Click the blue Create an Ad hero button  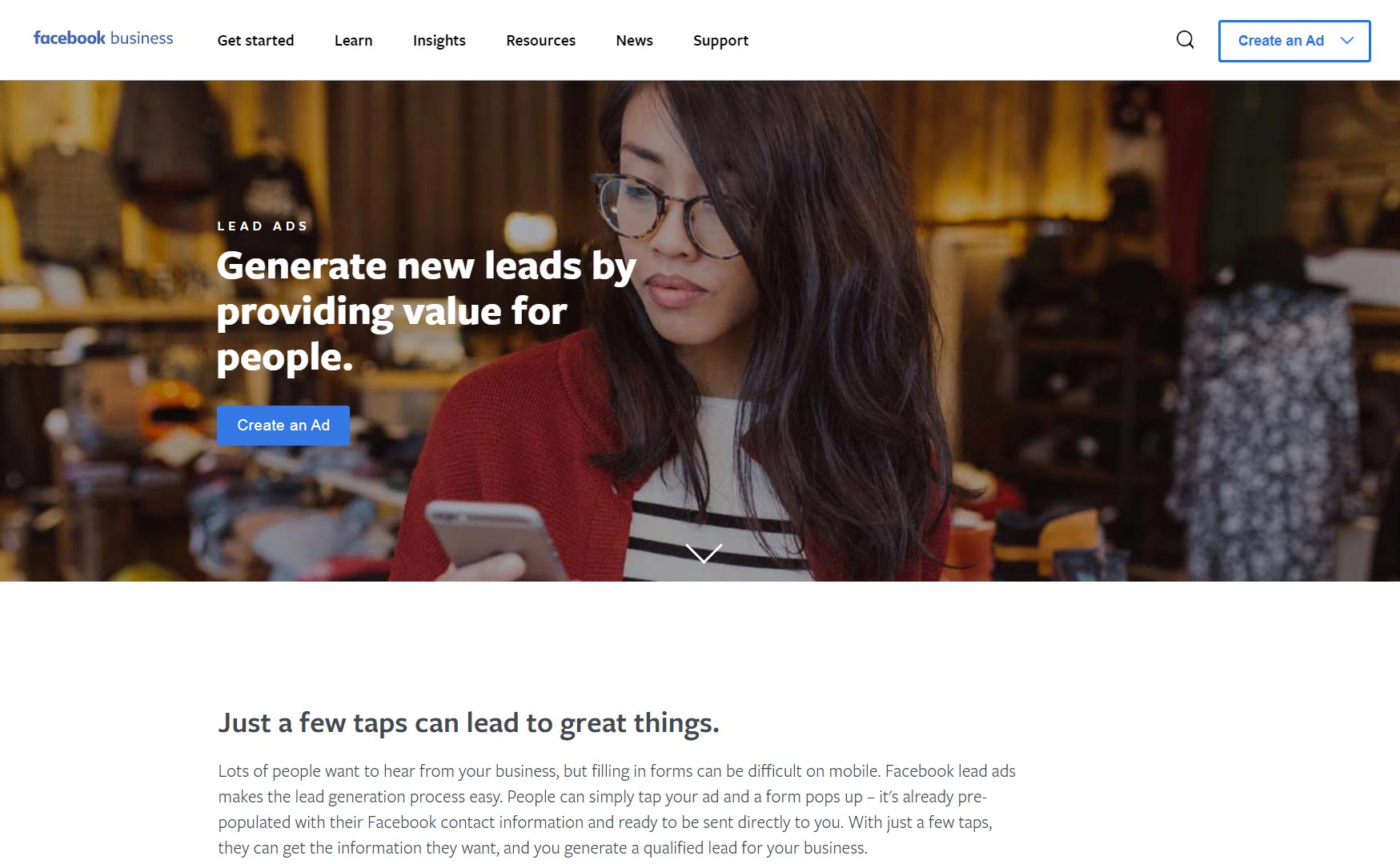tap(283, 426)
